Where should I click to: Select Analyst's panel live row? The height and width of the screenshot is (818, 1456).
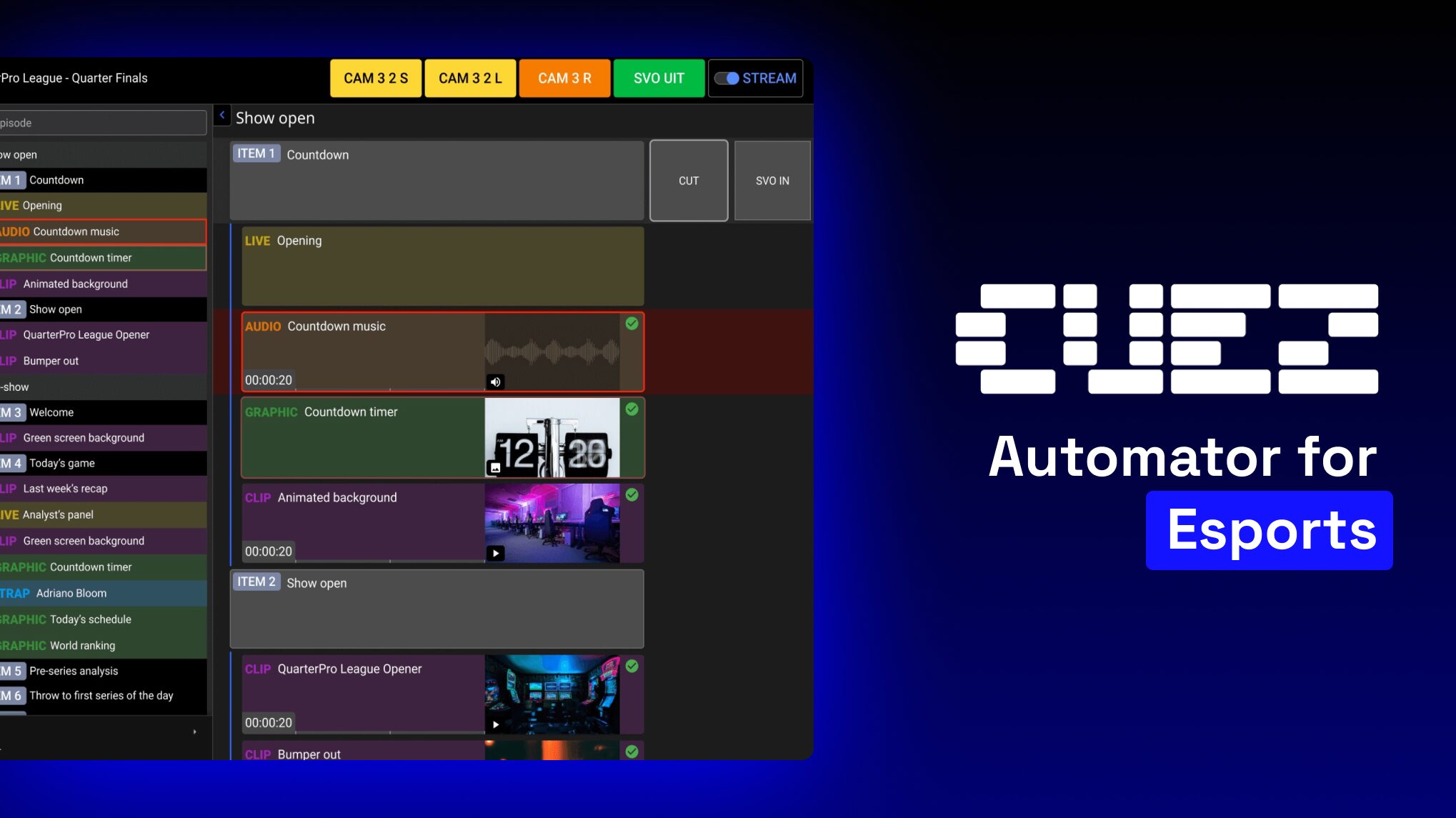coord(103,514)
